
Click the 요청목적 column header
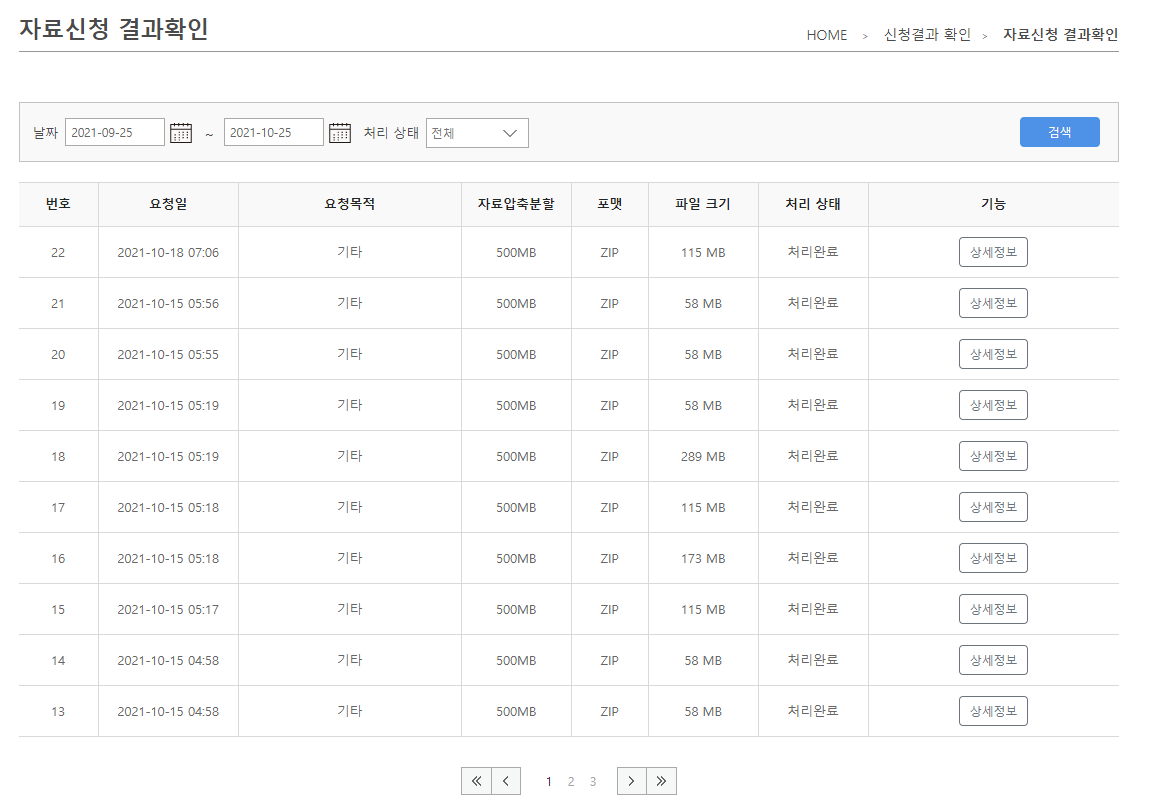coord(350,204)
